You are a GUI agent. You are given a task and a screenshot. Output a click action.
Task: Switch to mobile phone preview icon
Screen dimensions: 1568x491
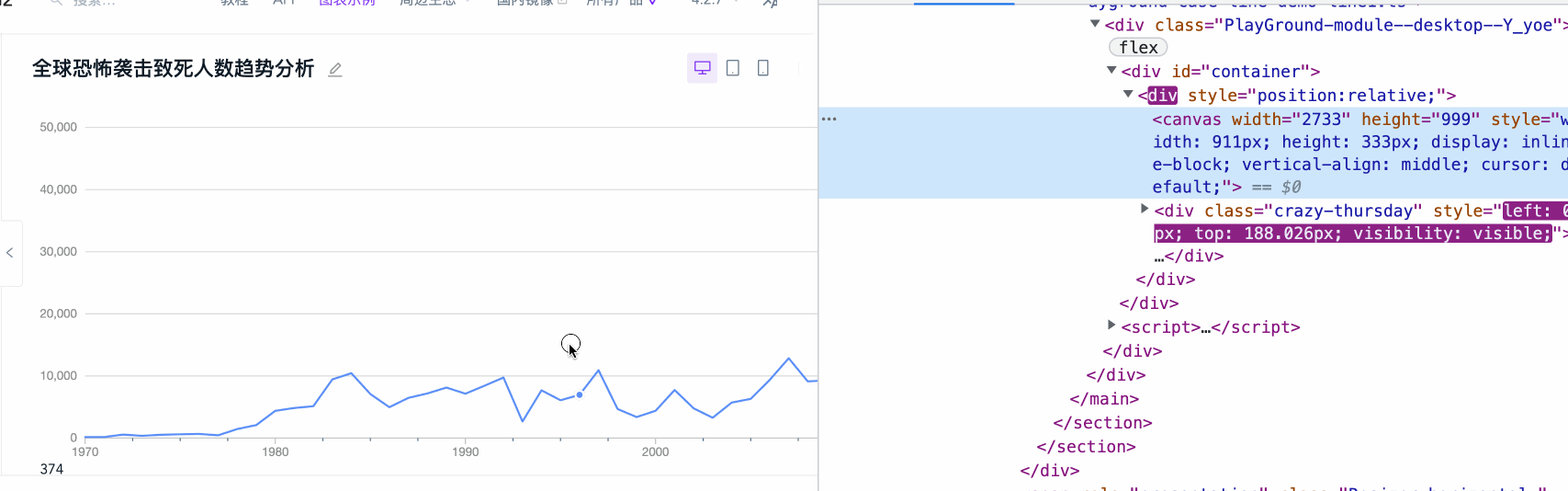pos(763,68)
